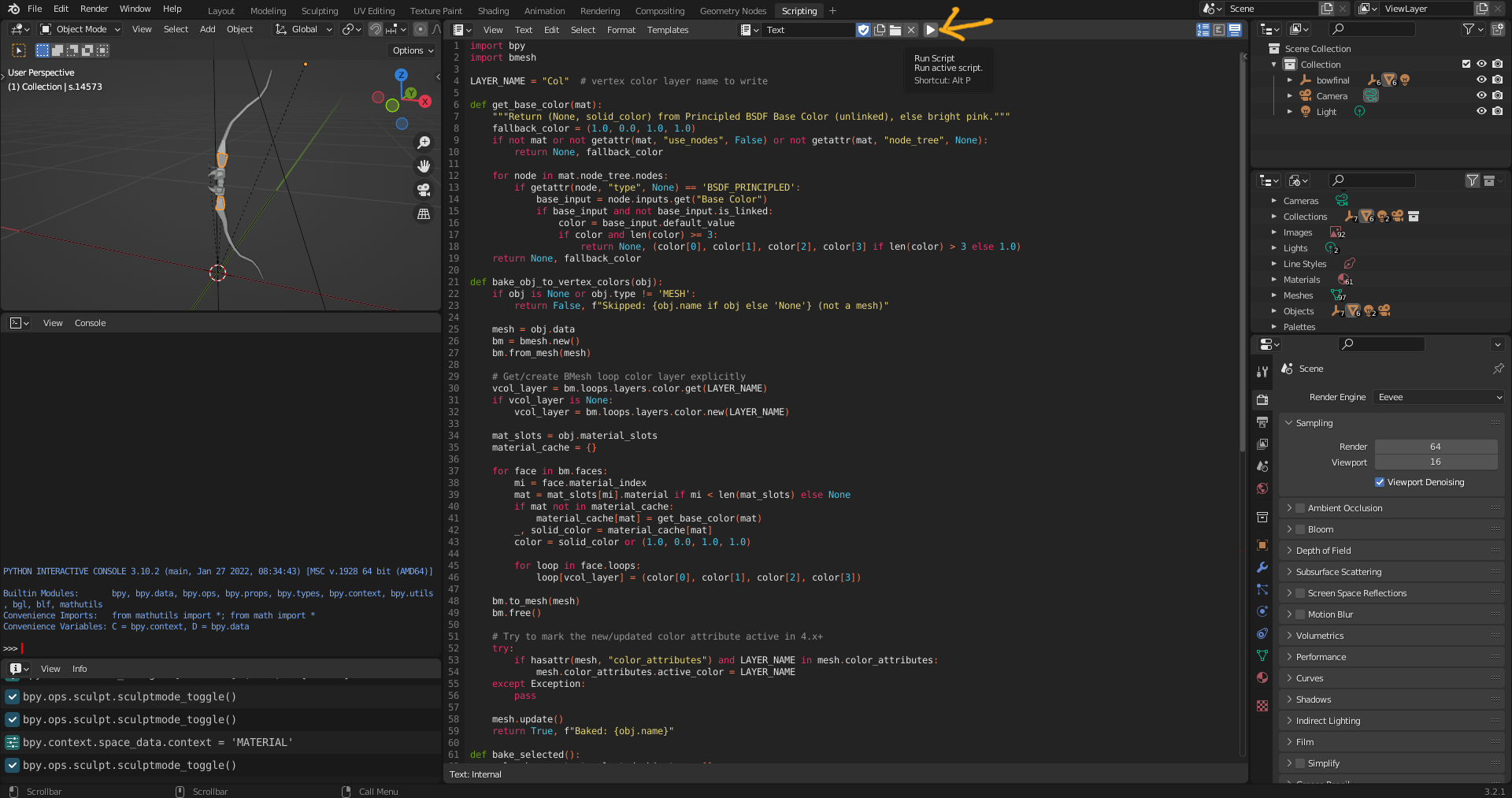Open the Object properties tab
Viewport: 1512px width, 798px height.
1262,545
